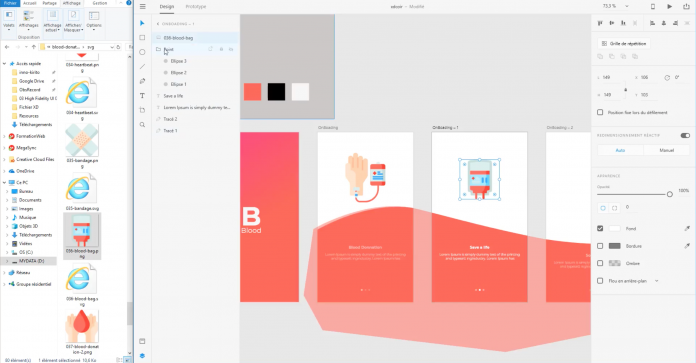
Task: Open the zoom percentage dropdown
Action: tap(627, 6)
